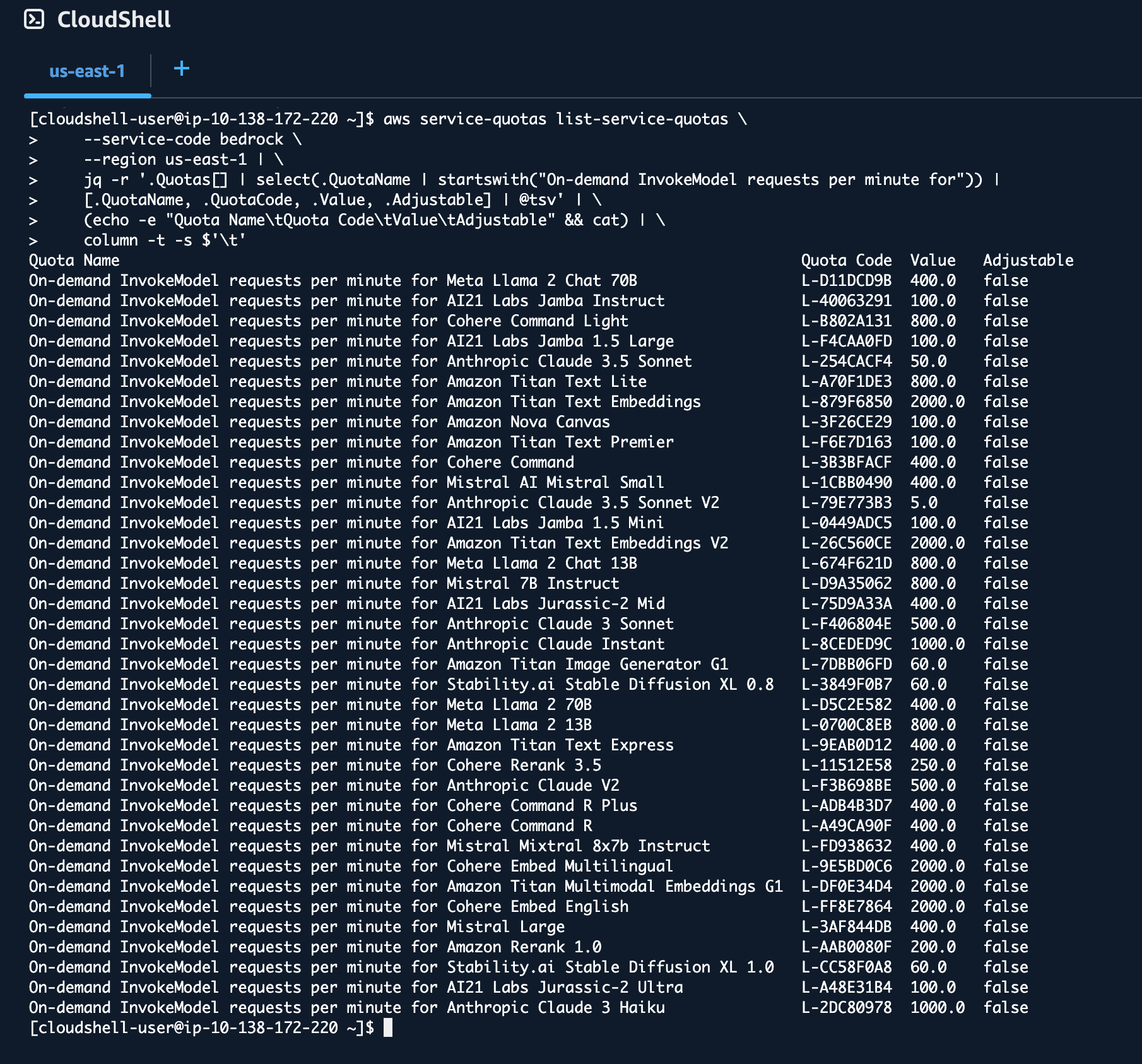Click quota code L-D11DCD9B

846,280
